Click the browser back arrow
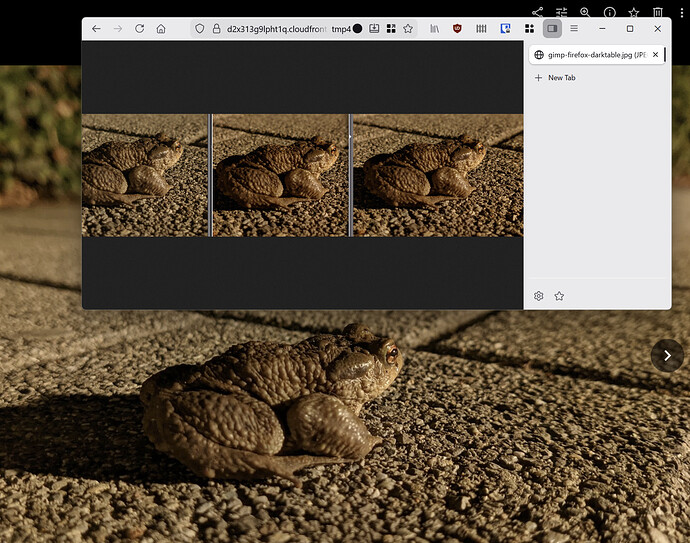This screenshot has width=690, height=543. click(x=96, y=29)
